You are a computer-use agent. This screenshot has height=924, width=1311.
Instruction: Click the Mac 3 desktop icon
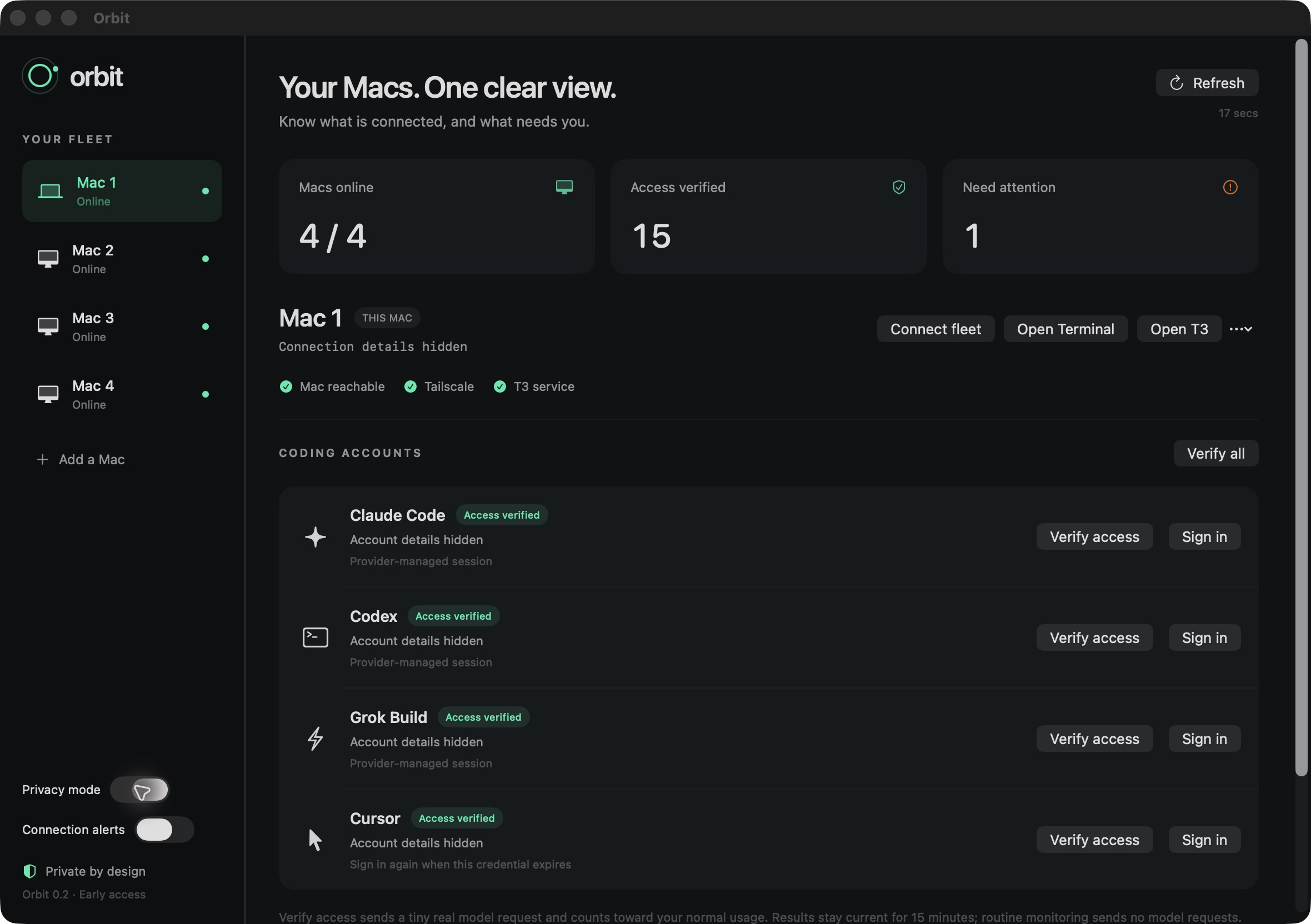tap(48, 327)
